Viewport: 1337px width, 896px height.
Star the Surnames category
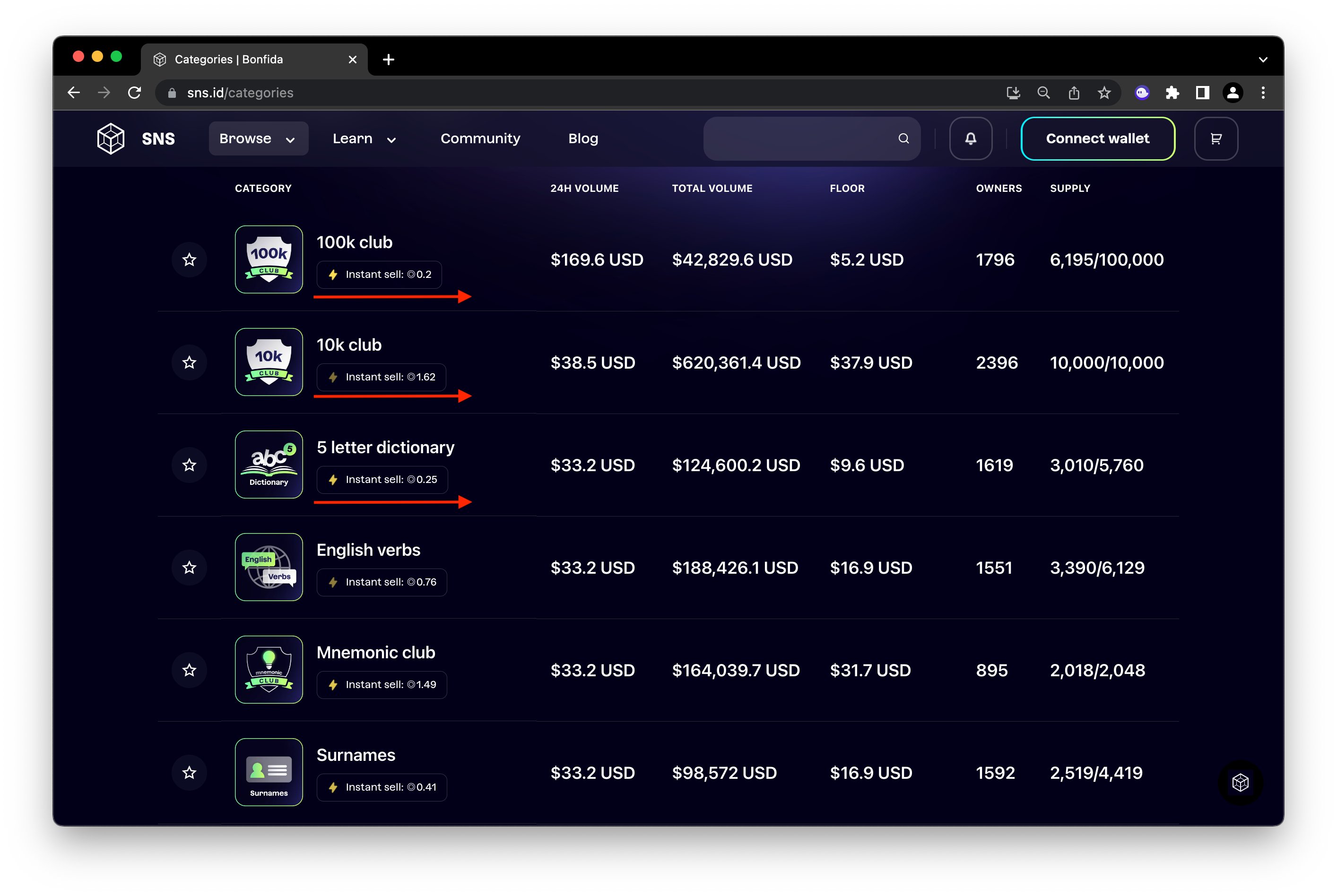tap(189, 773)
